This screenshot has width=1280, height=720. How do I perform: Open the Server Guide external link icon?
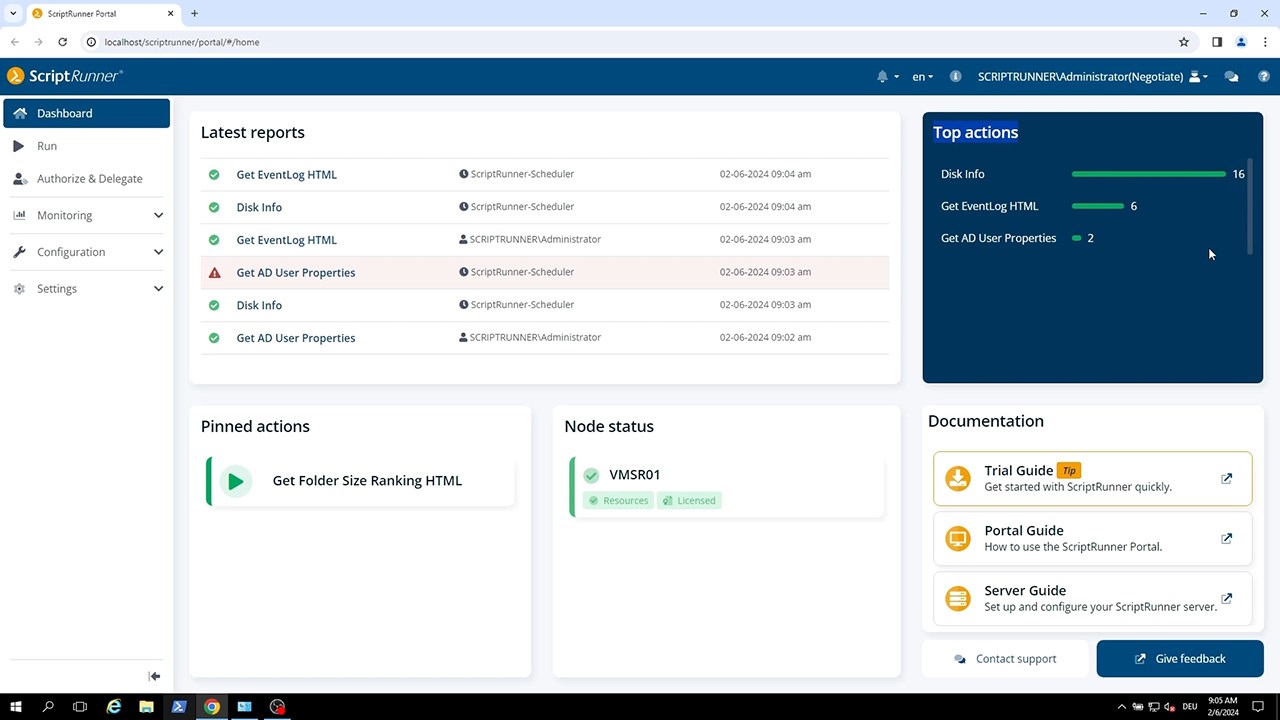point(1227,598)
